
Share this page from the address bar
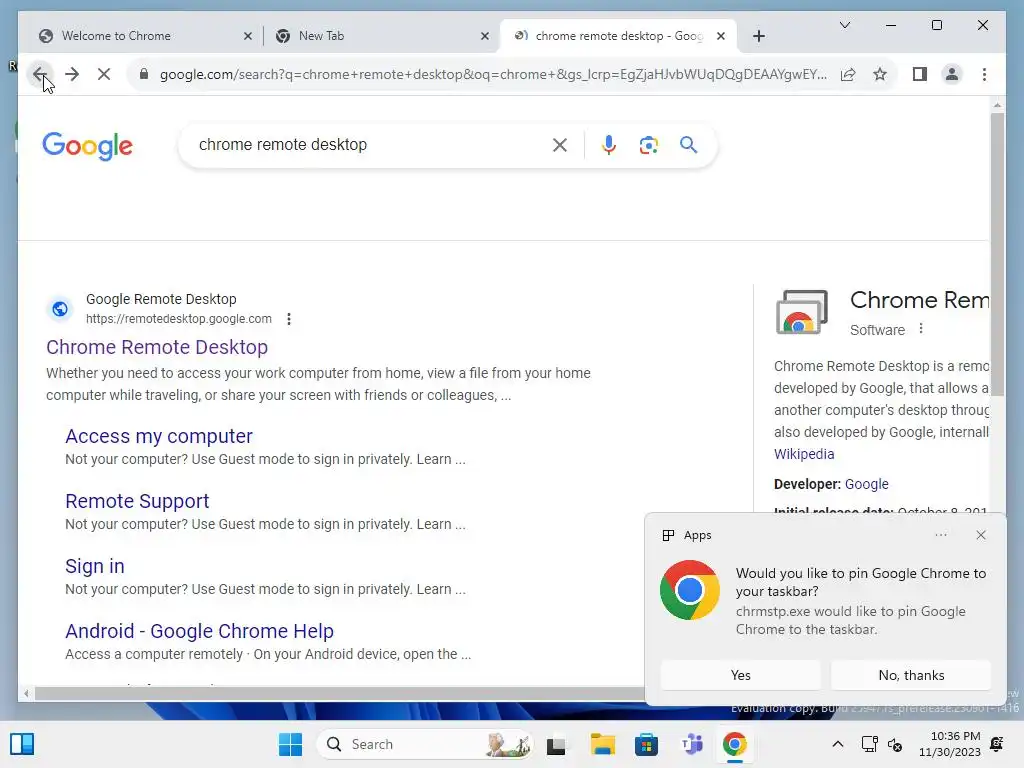click(x=848, y=74)
